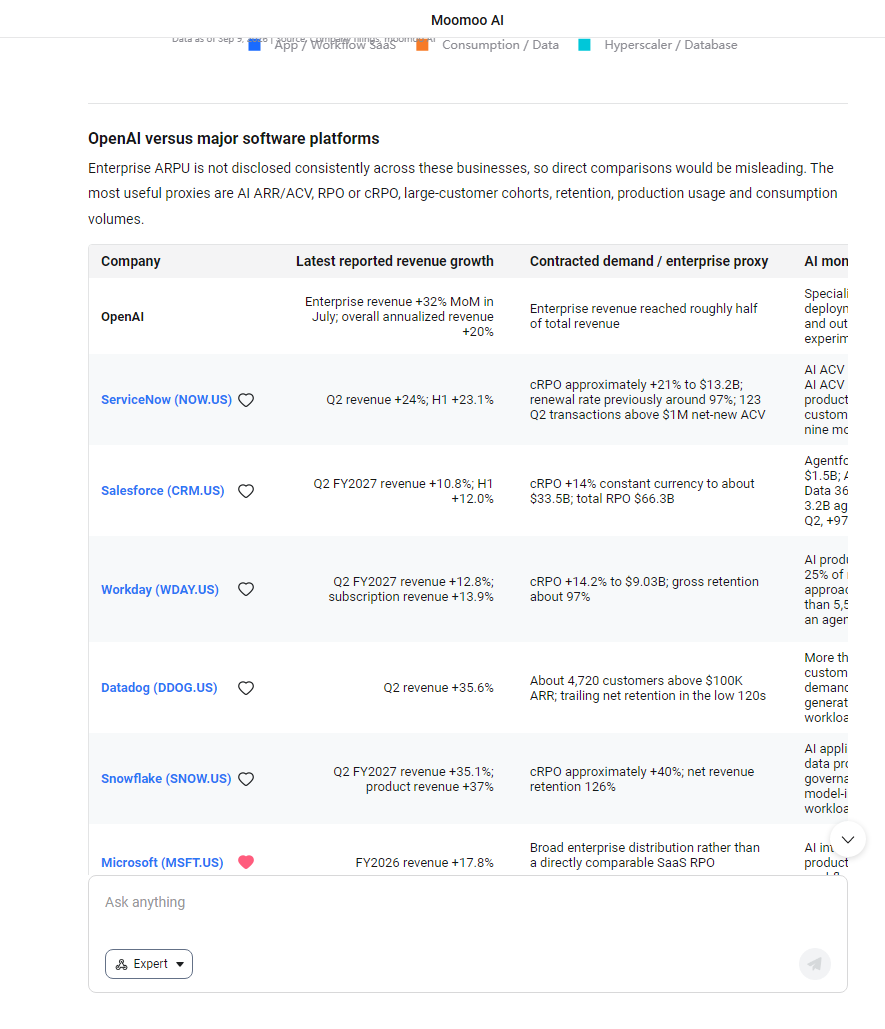
Task: Click the OpenAI versus major software platforms heading
Action: pos(234,138)
